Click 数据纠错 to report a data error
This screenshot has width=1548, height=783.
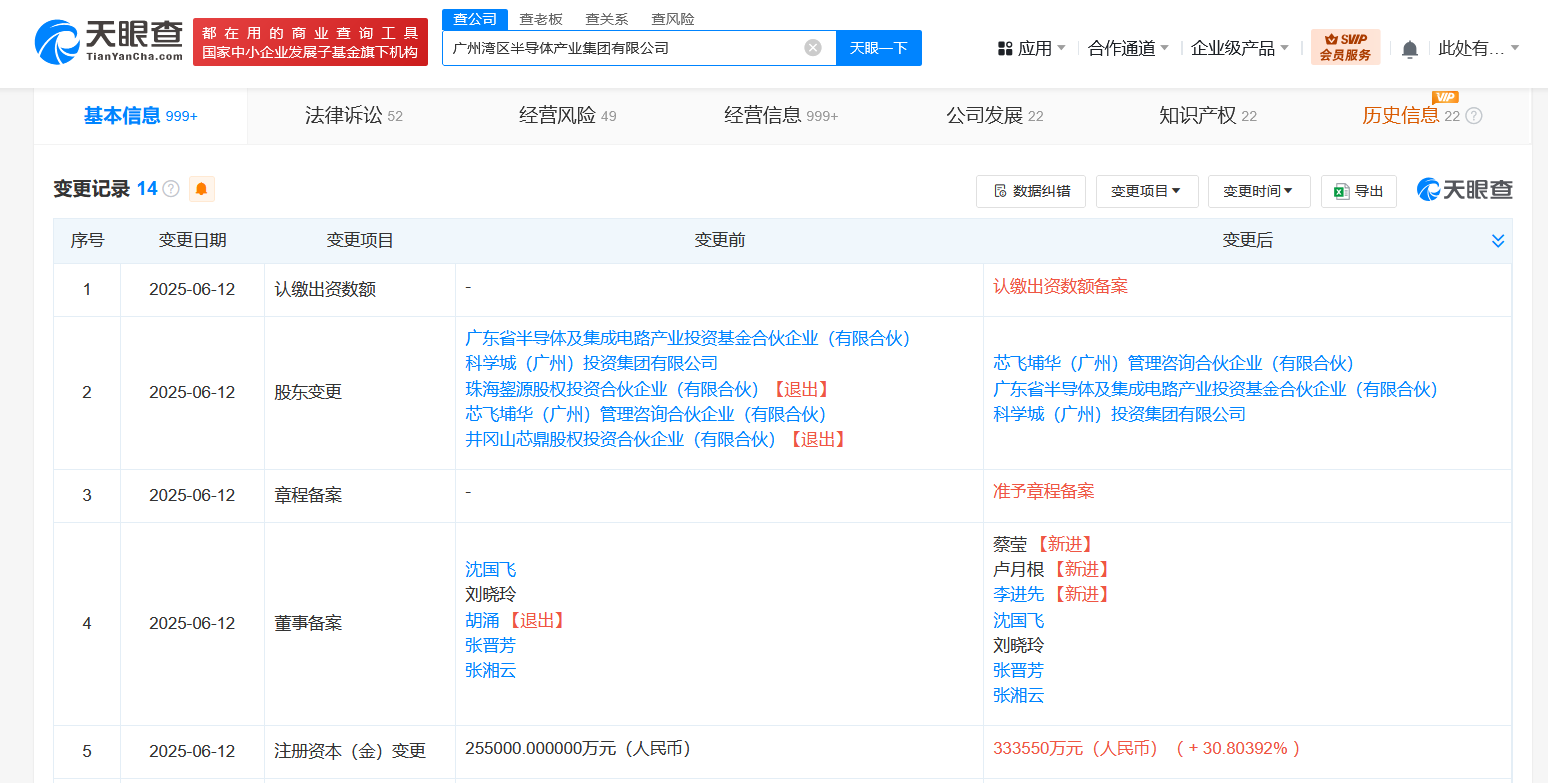tap(1030, 191)
